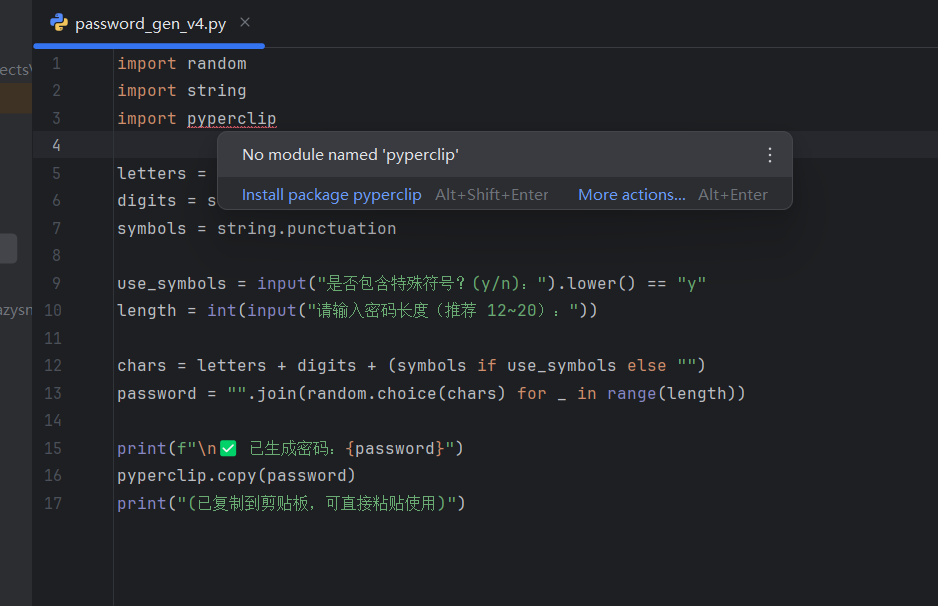Close the password_gen_v4.py tab
This screenshot has width=938, height=606.
tap(245, 22)
